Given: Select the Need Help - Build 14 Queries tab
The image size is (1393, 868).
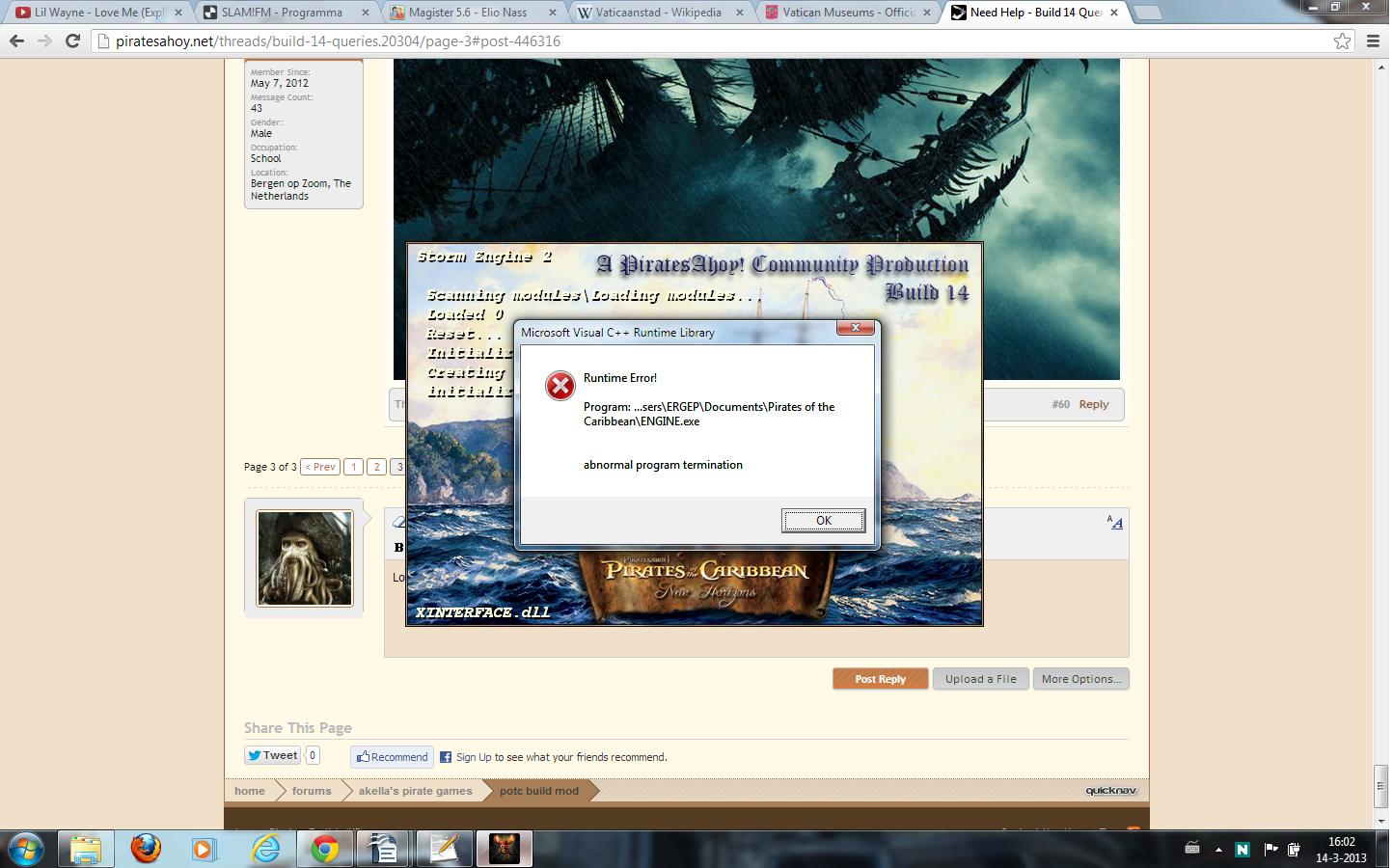Looking at the screenshot, I should click(1036, 13).
